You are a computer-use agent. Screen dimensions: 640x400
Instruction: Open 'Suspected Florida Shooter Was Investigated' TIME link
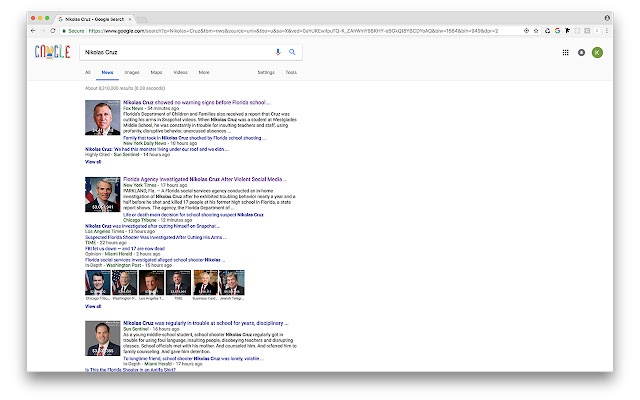click(156, 237)
